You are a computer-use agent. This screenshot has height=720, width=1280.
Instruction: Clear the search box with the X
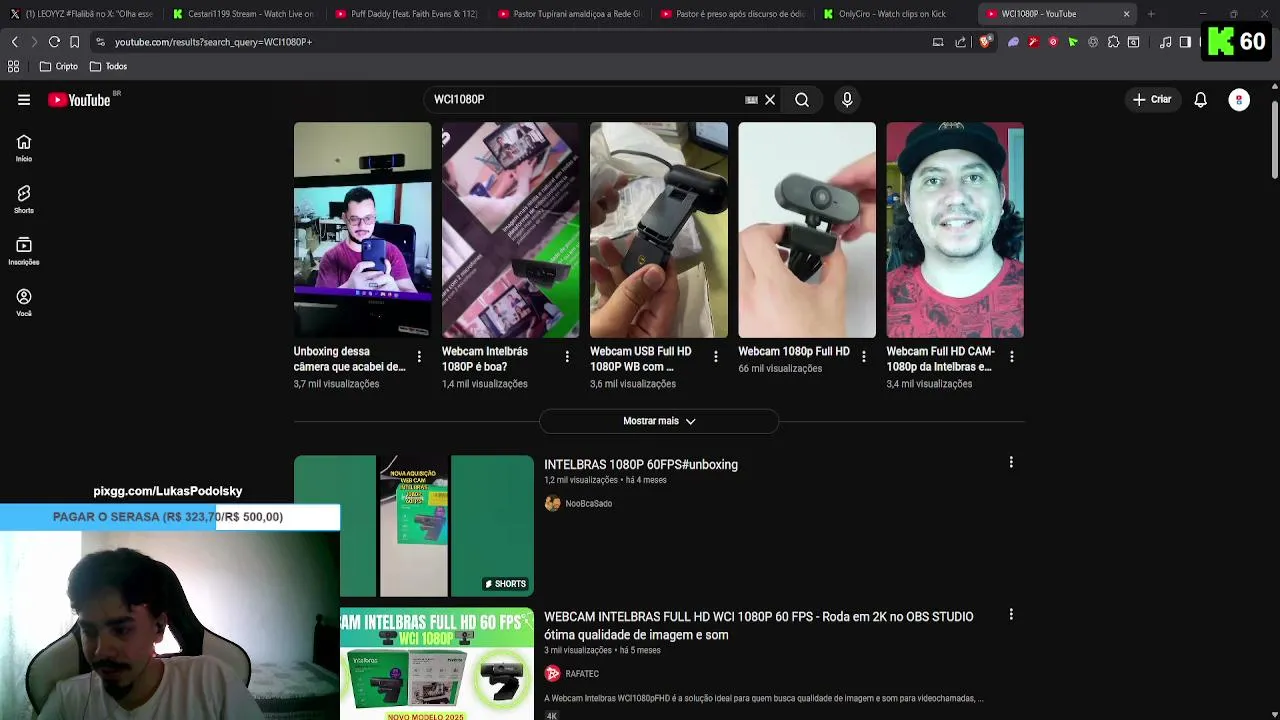click(770, 100)
